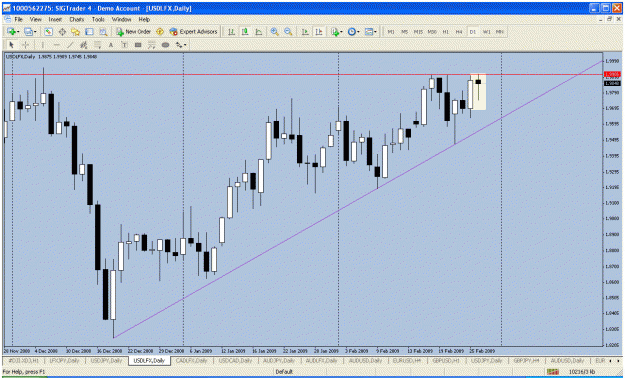625x378 pixels.
Task: Open the Indicators dropdown arrow
Action: coord(341,32)
